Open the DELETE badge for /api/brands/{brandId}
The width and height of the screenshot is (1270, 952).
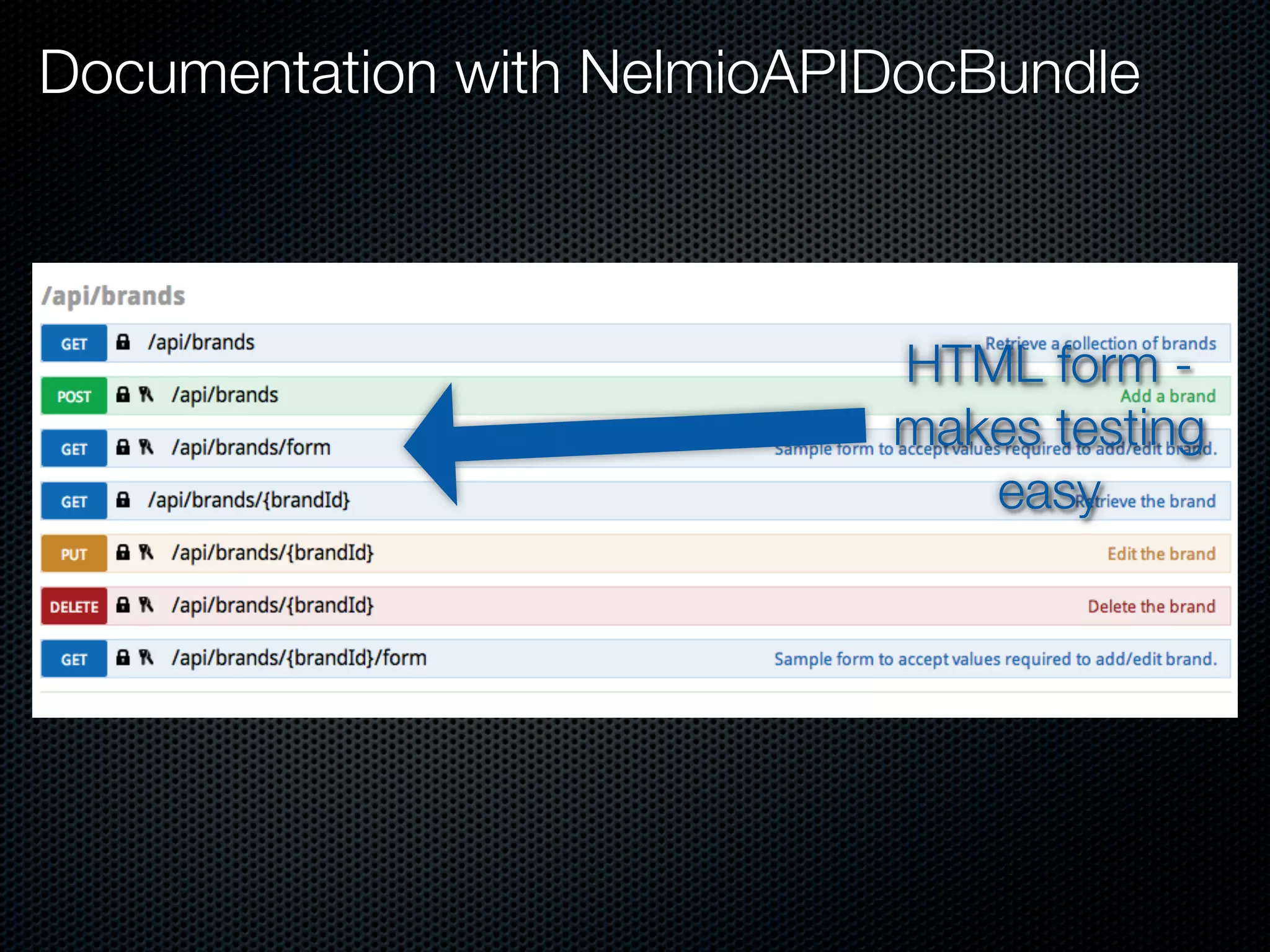pyautogui.click(x=74, y=607)
